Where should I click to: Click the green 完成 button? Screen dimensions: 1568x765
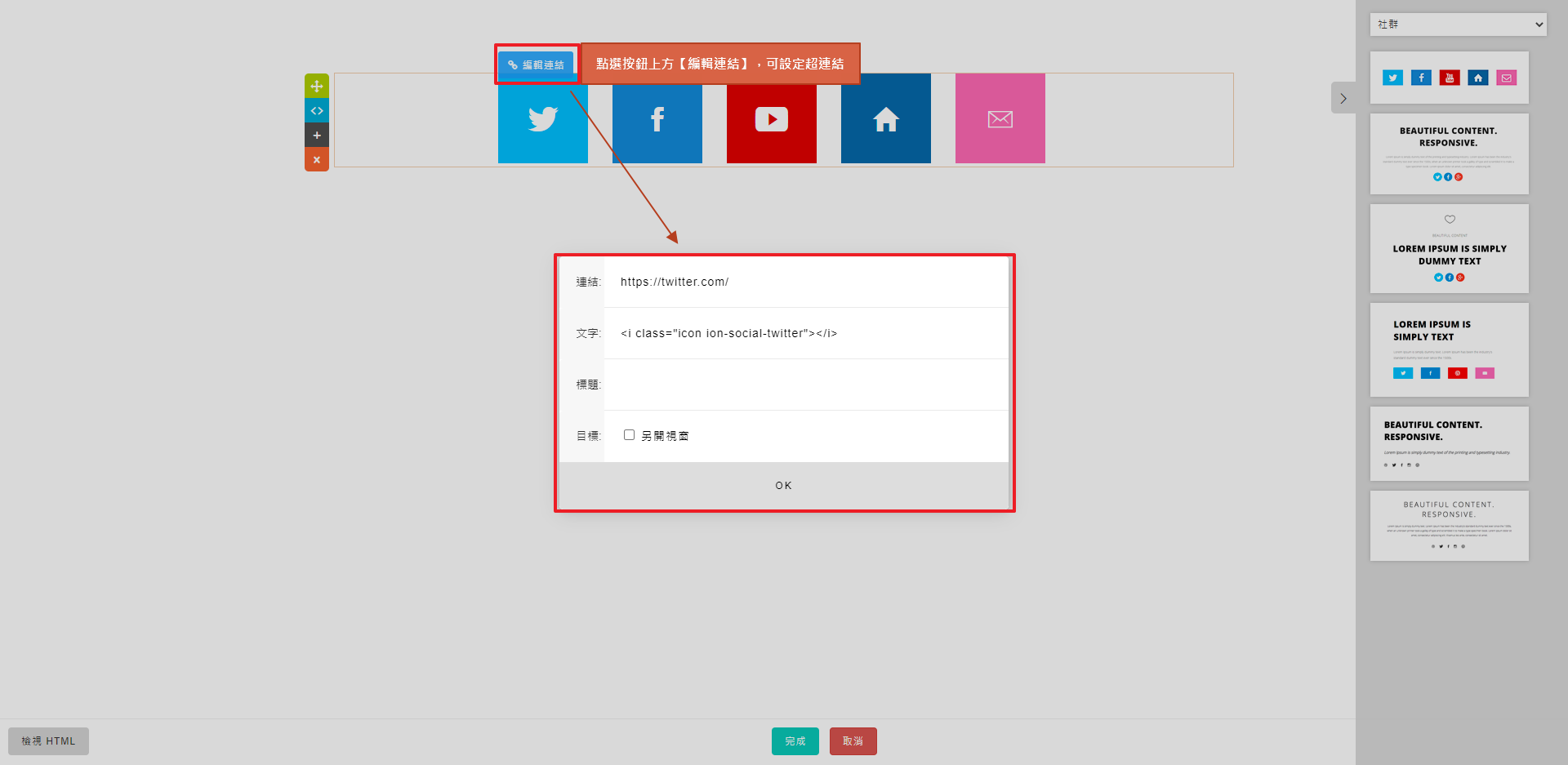click(x=795, y=741)
